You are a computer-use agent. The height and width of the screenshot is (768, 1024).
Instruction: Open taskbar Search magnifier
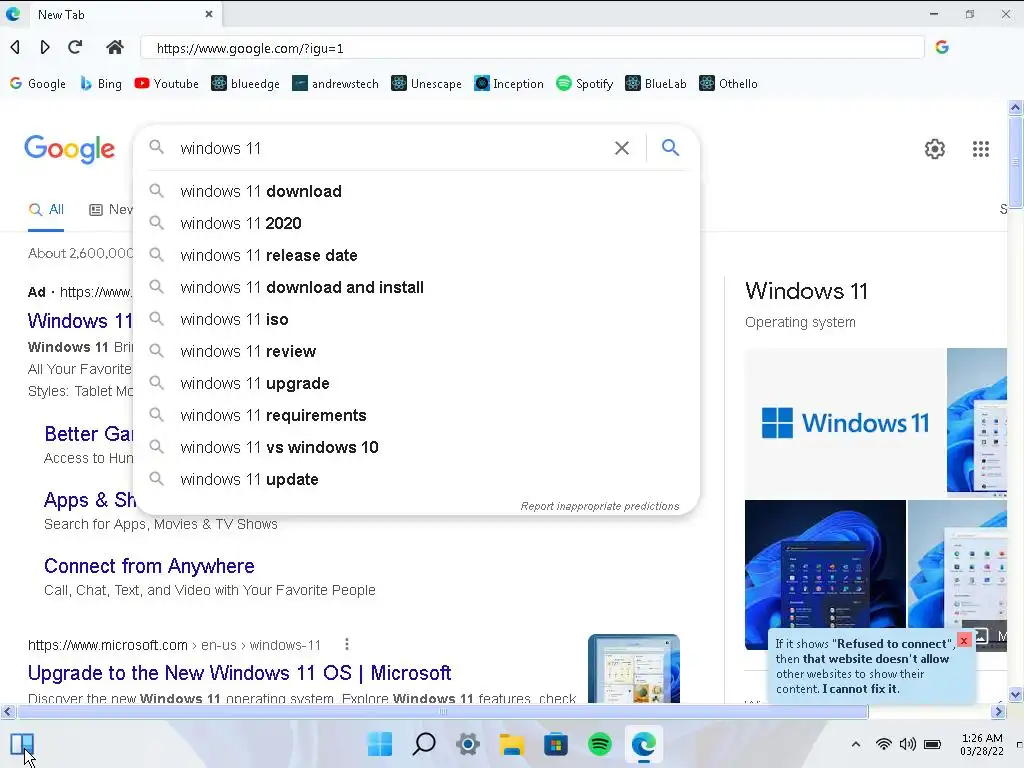coord(424,744)
